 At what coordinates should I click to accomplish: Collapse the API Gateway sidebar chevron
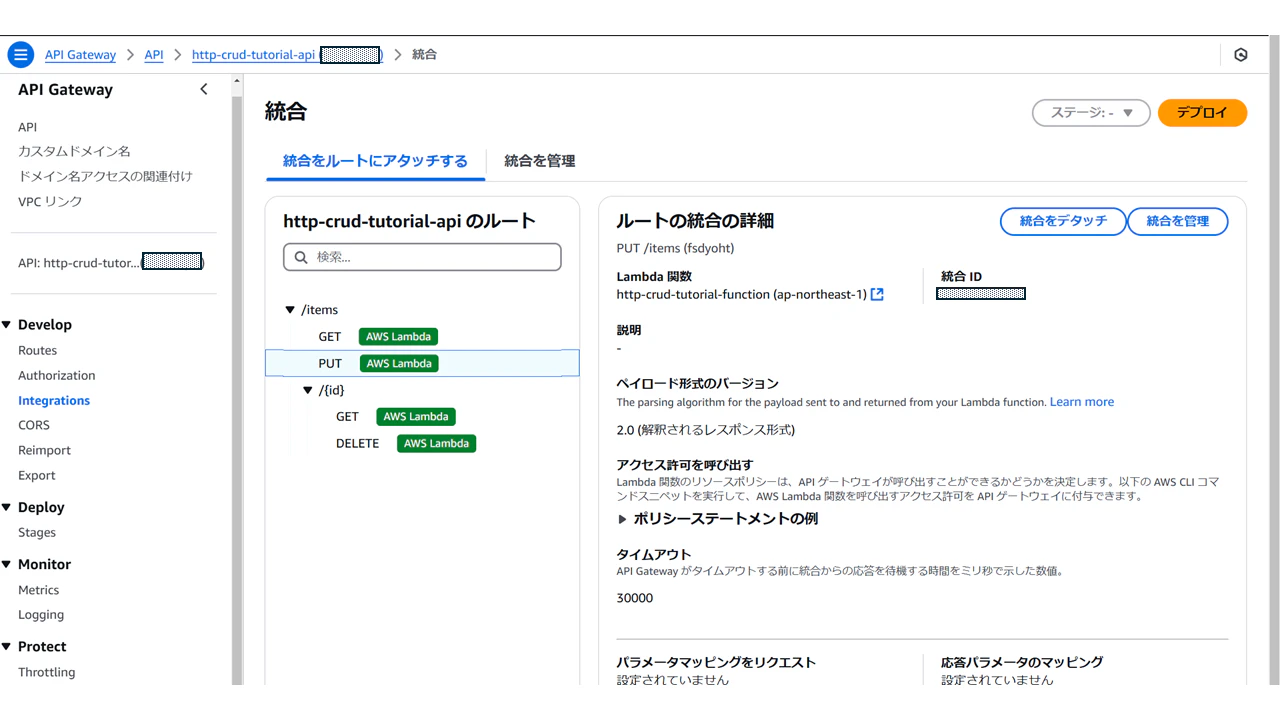coord(204,89)
